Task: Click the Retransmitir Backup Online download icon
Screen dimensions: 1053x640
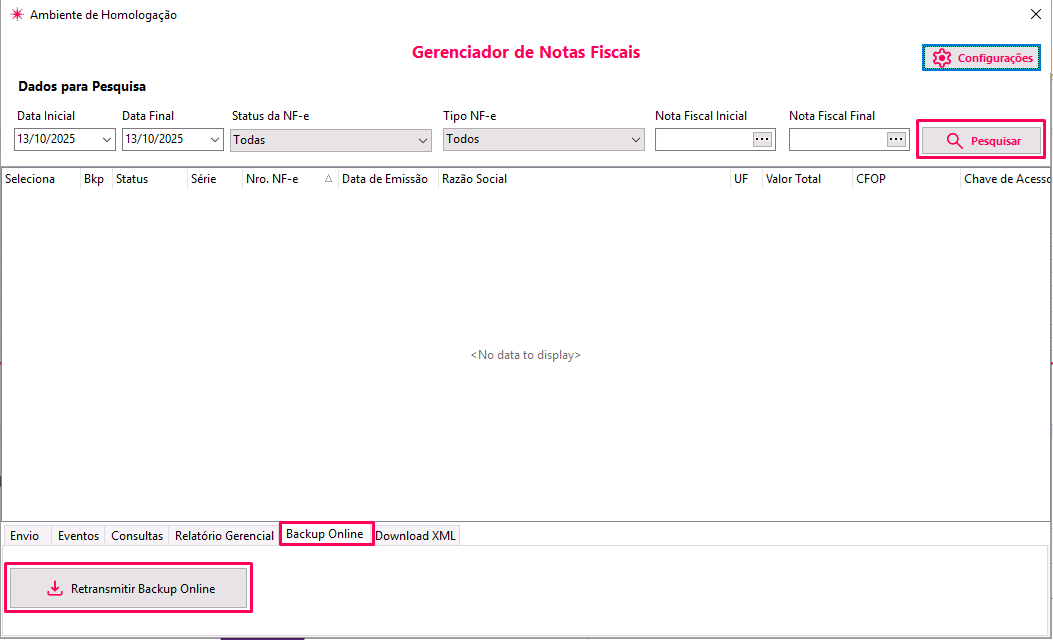Action: [x=55, y=589]
